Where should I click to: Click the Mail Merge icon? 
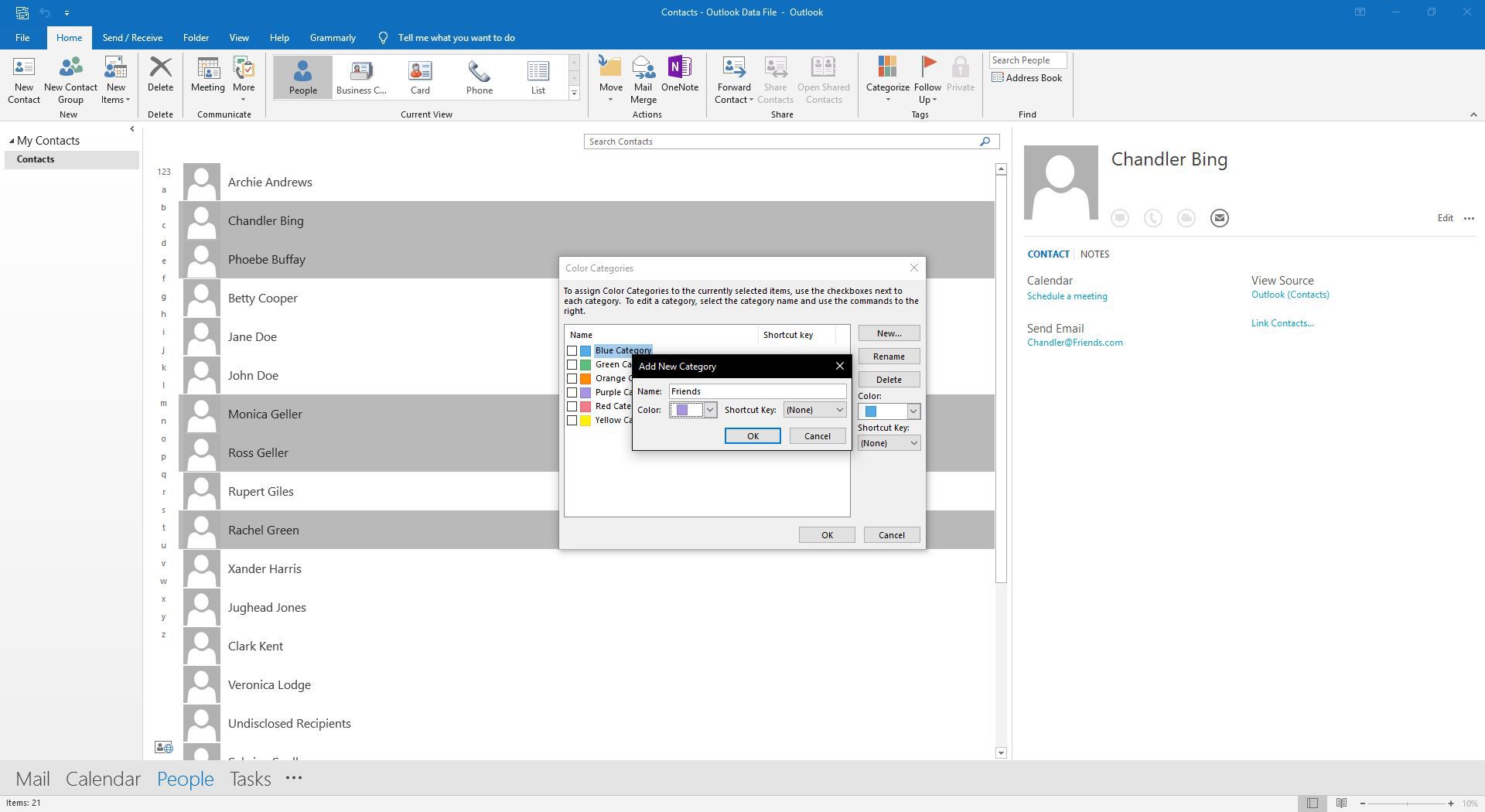(x=643, y=80)
